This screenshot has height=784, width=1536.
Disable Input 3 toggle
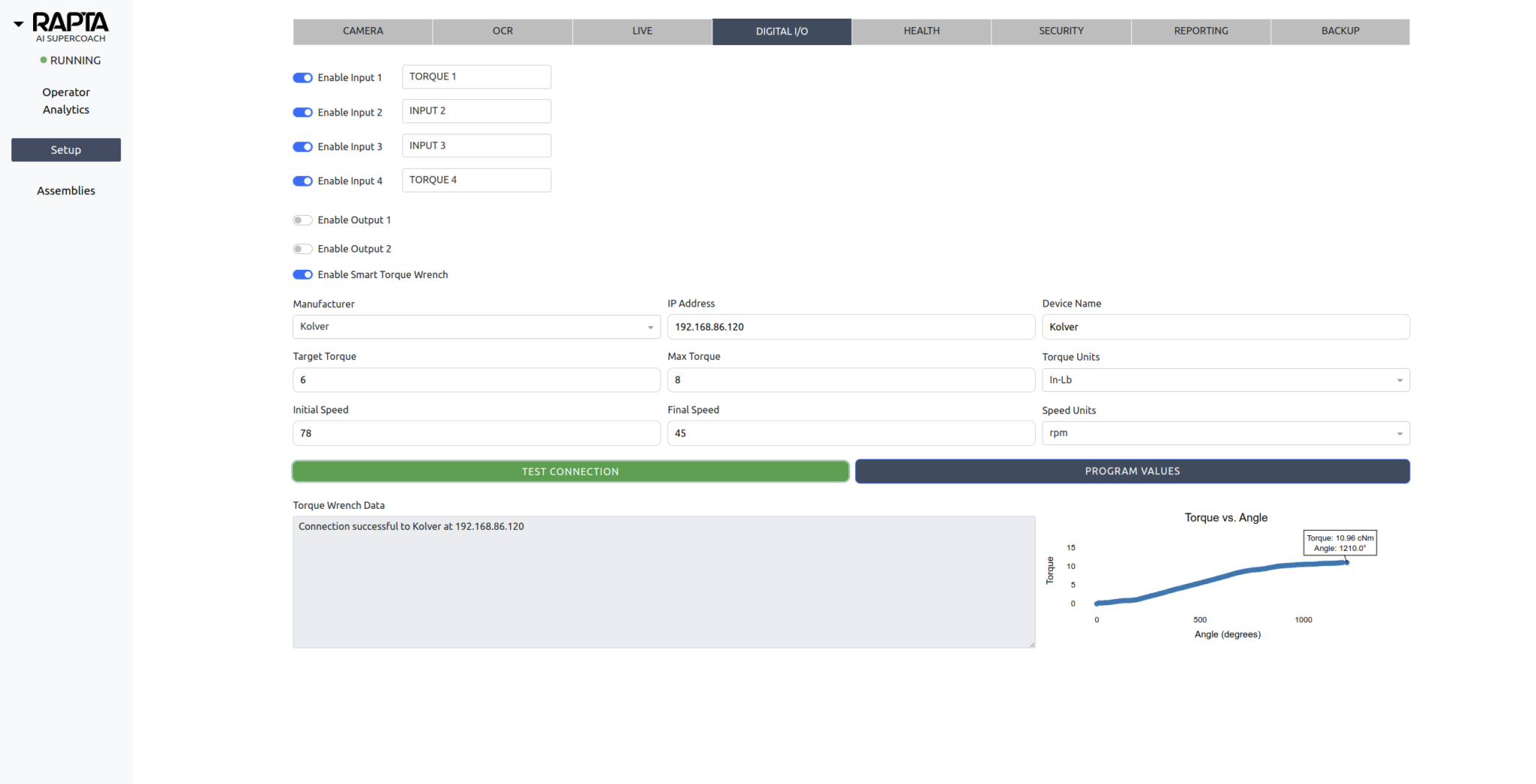[x=303, y=147]
